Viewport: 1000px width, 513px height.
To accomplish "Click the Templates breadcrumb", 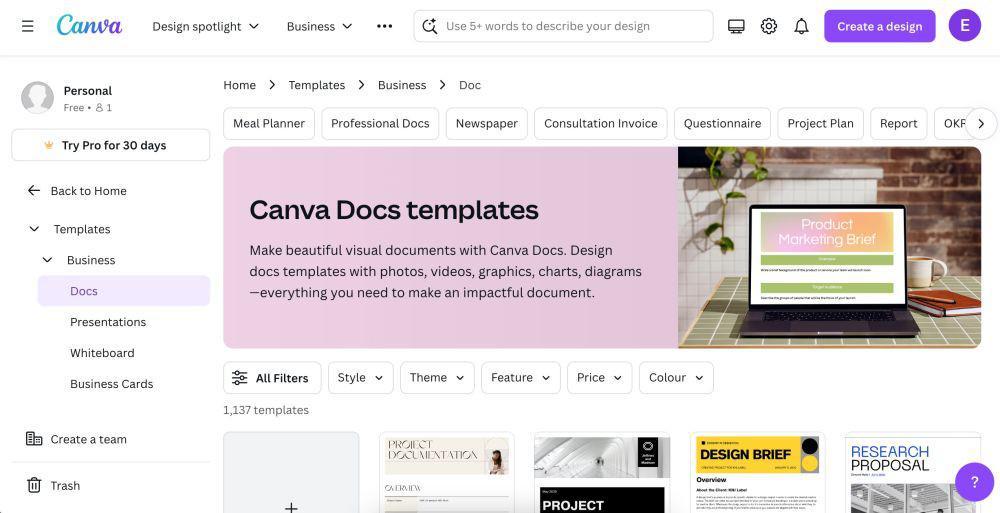I will [316, 85].
